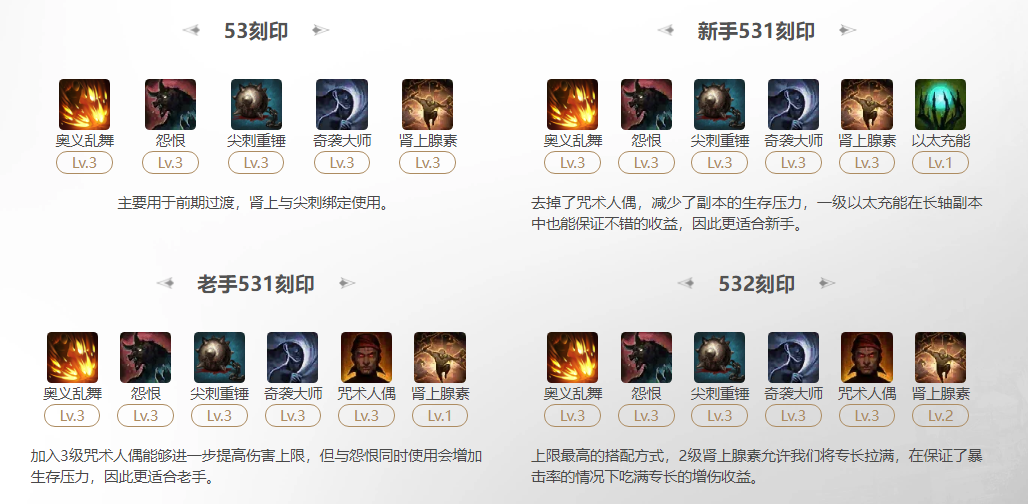Click left arrow beside 532刻印 heading
Image resolution: width=1028 pixels, height=504 pixels.
pyautogui.click(x=686, y=283)
